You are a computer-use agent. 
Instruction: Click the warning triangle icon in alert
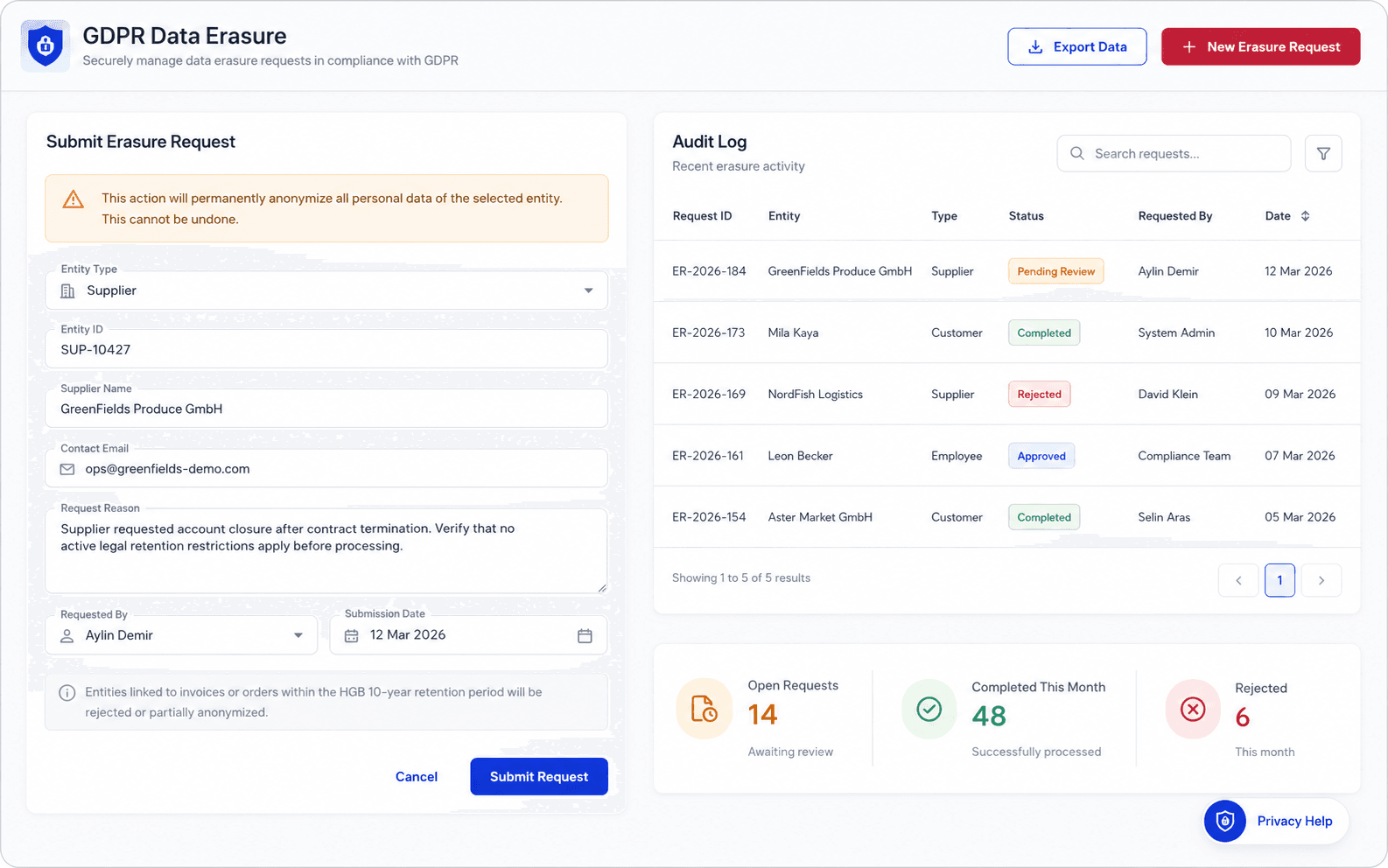click(74, 199)
